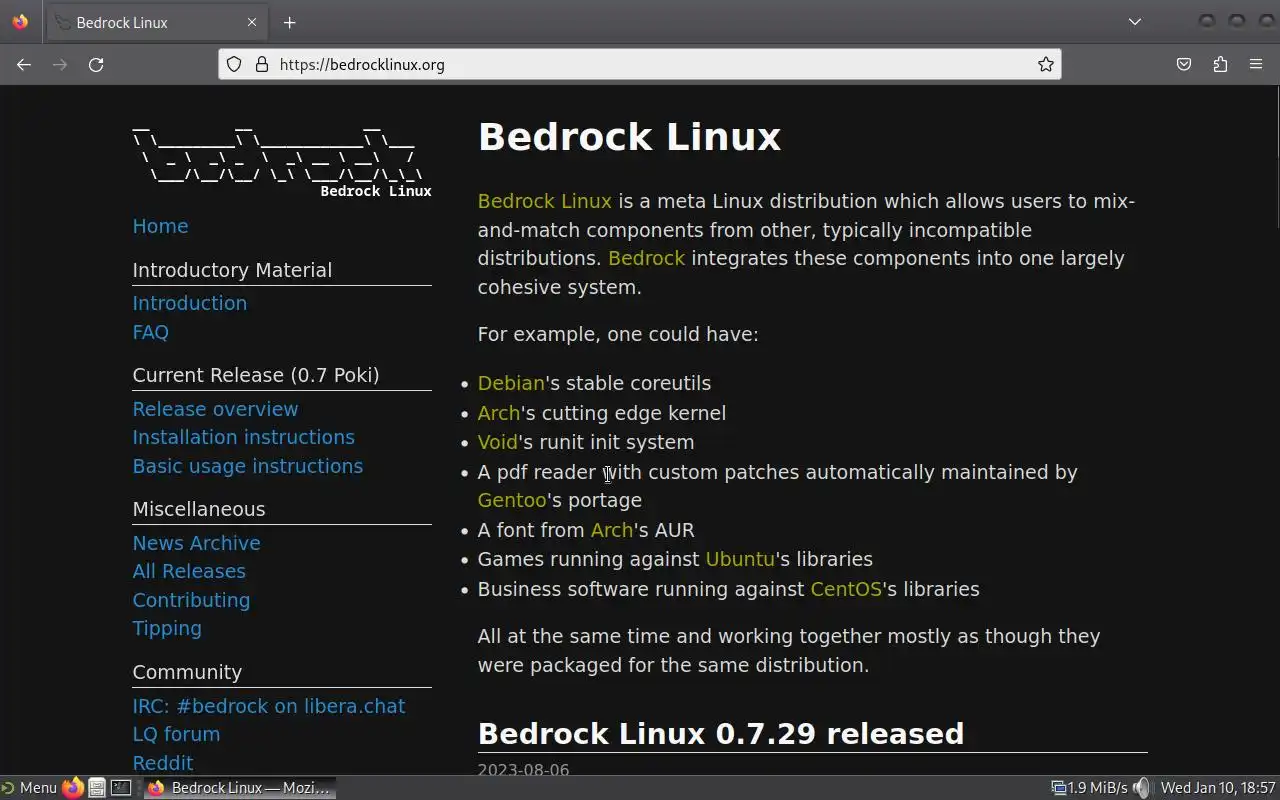Follow the Debian link
Image resolution: width=1280 pixels, height=800 pixels.
[x=511, y=383]
